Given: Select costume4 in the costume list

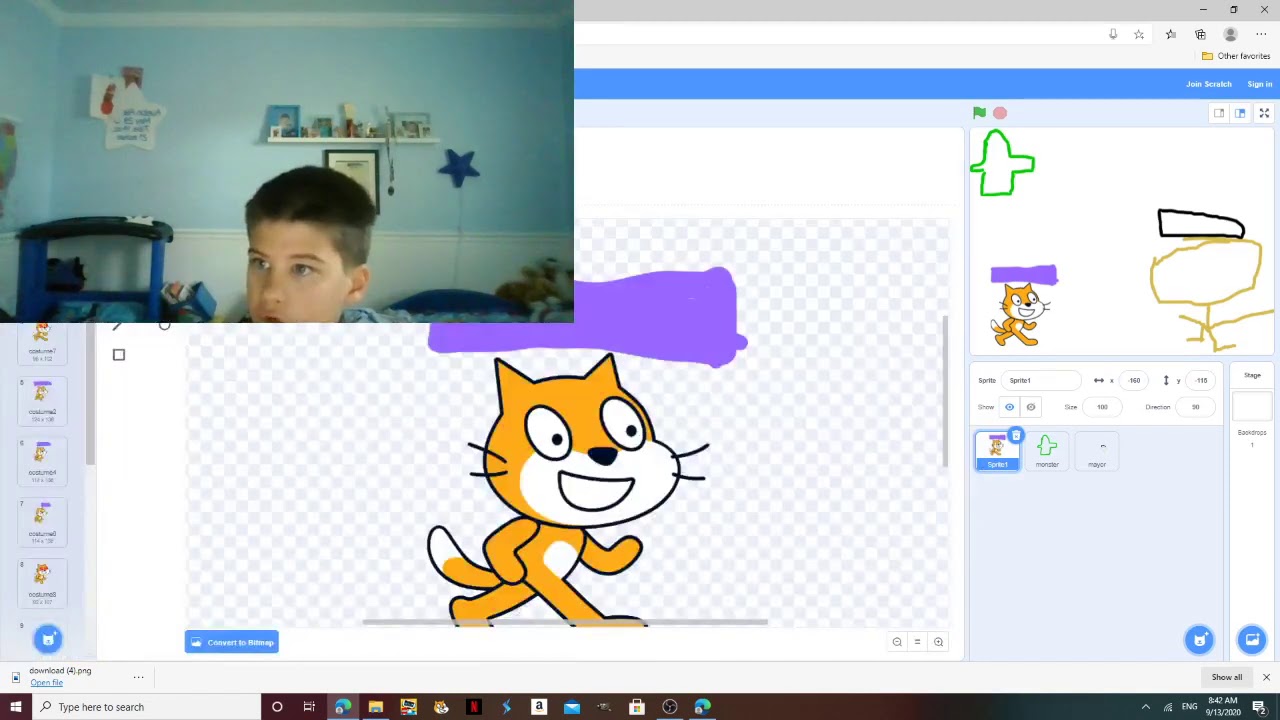Looking at the screenshot, I should tap(42, 460).
